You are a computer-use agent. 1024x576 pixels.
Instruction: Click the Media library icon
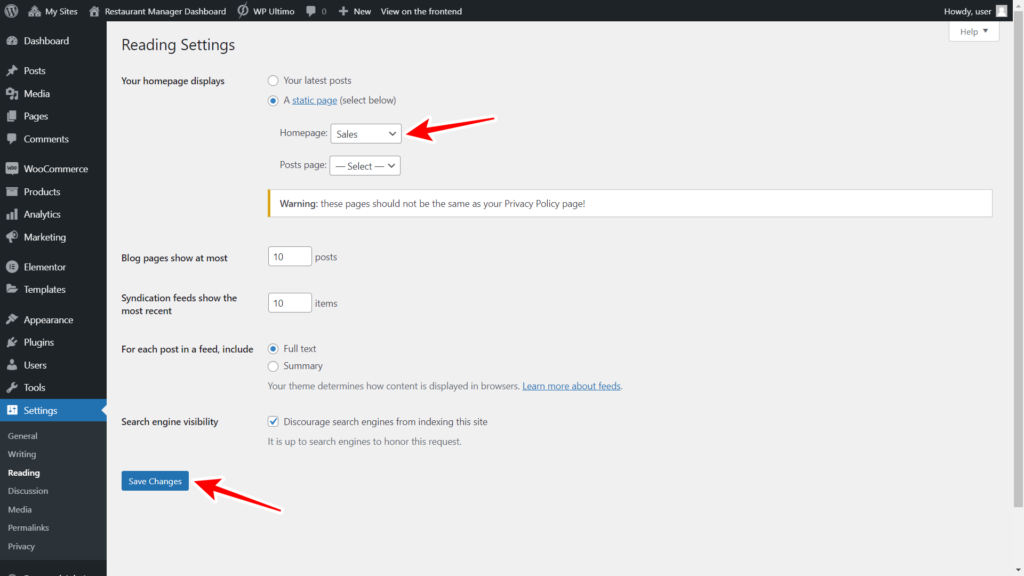(14, 93)
